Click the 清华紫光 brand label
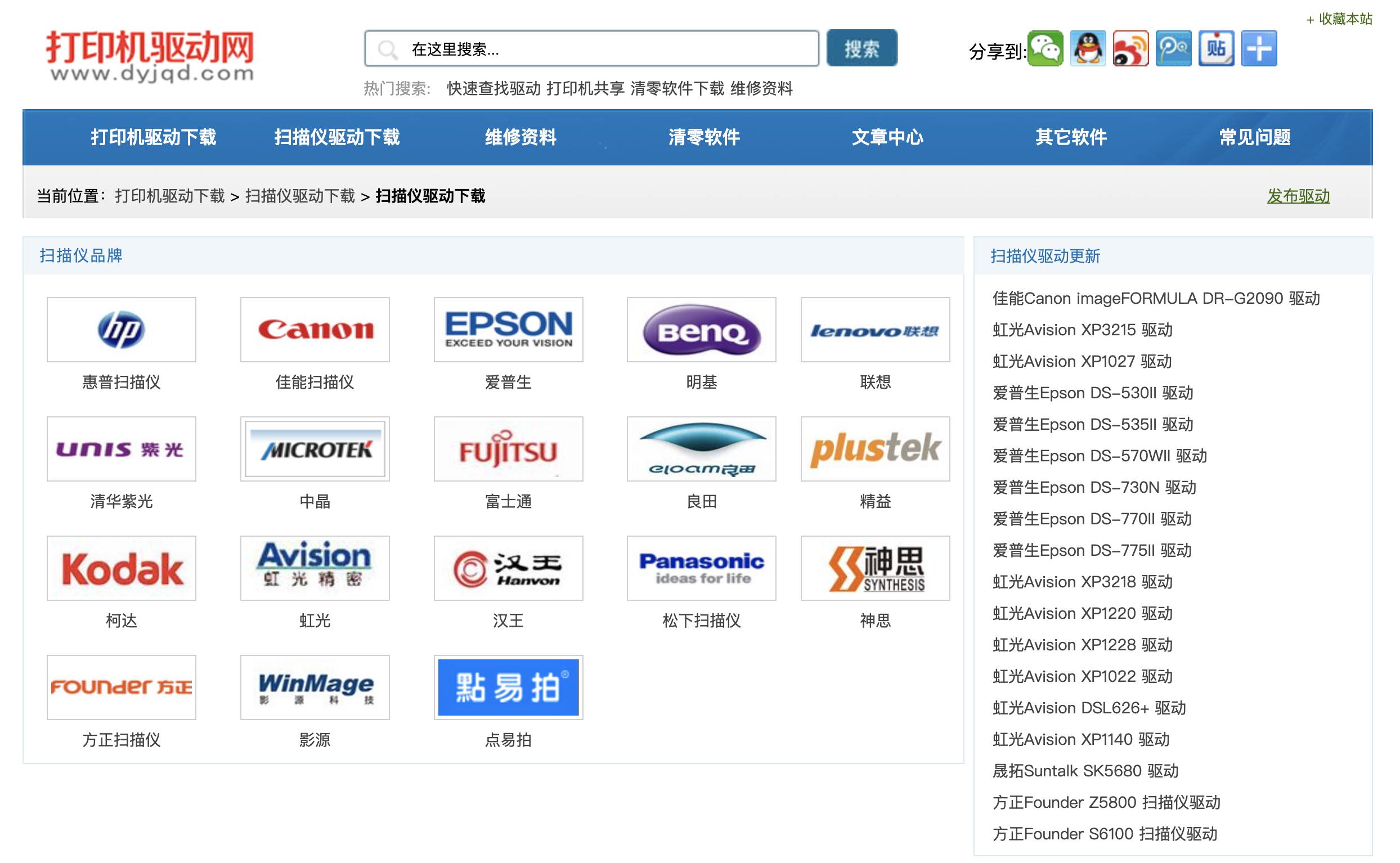 pyautogui.click(x=122, y=501)
